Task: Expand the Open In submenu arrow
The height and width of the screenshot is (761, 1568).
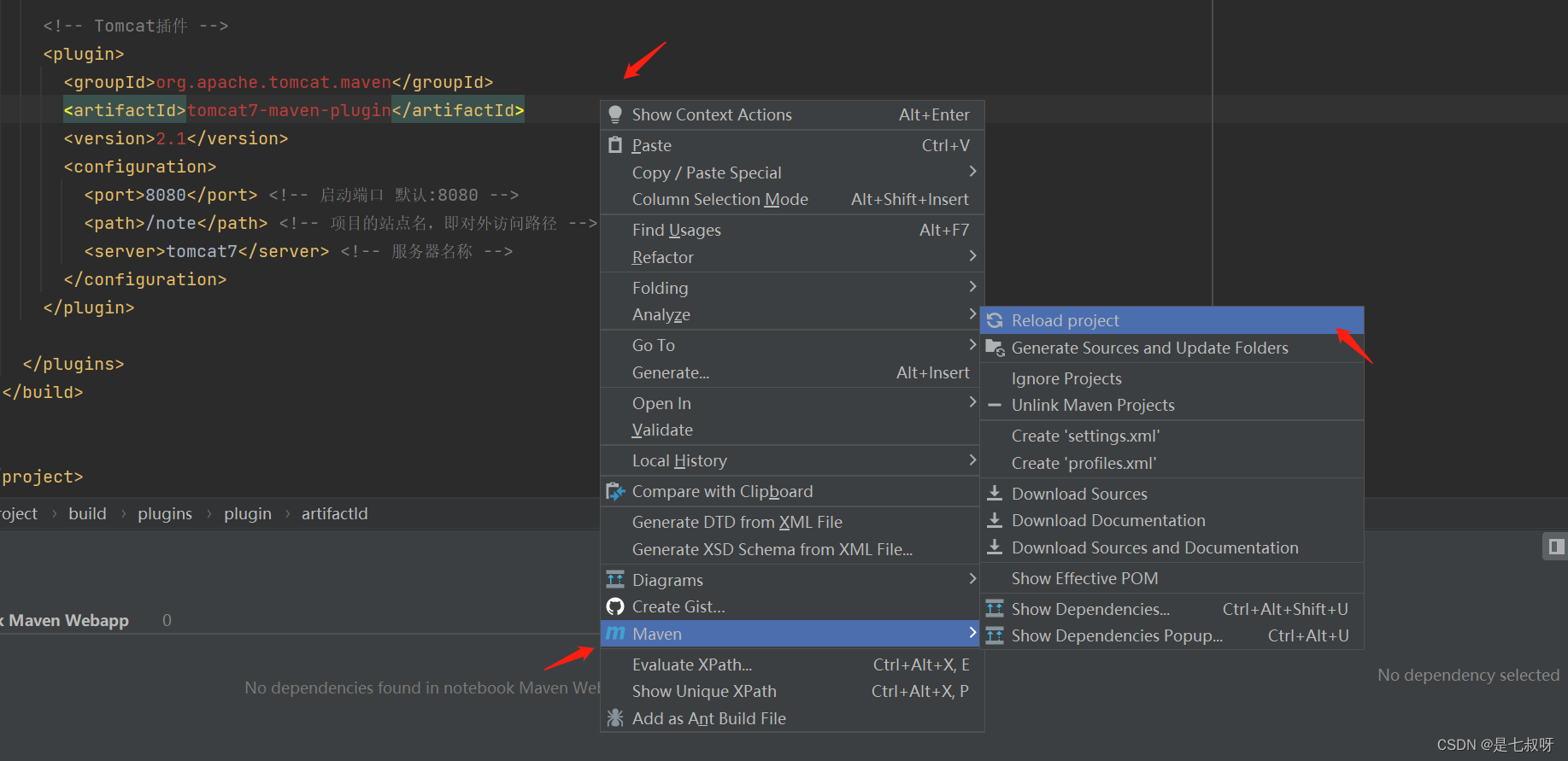Action: point(972,402)
